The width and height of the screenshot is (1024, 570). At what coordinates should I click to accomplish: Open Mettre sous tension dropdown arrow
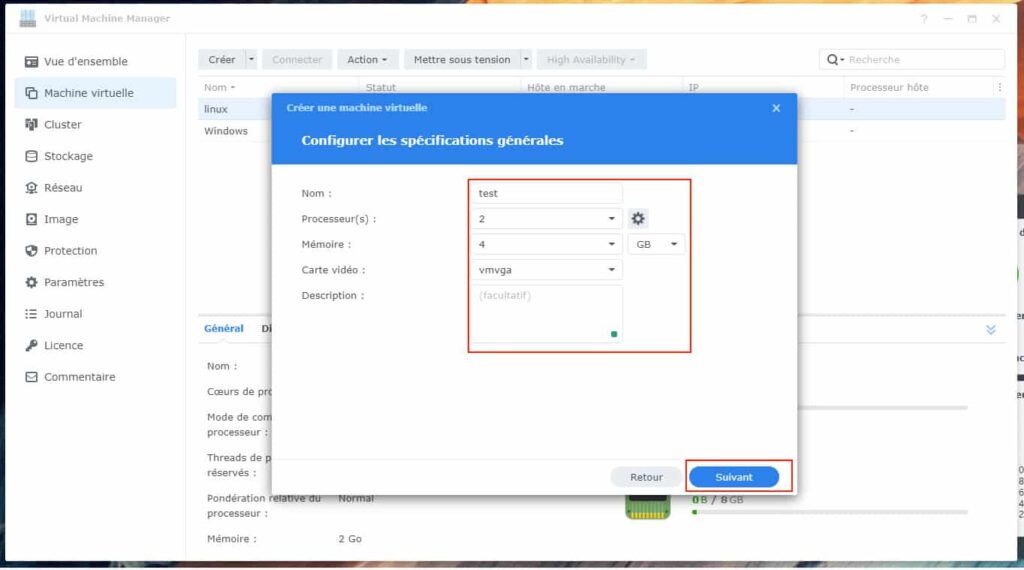pos(526,59)
